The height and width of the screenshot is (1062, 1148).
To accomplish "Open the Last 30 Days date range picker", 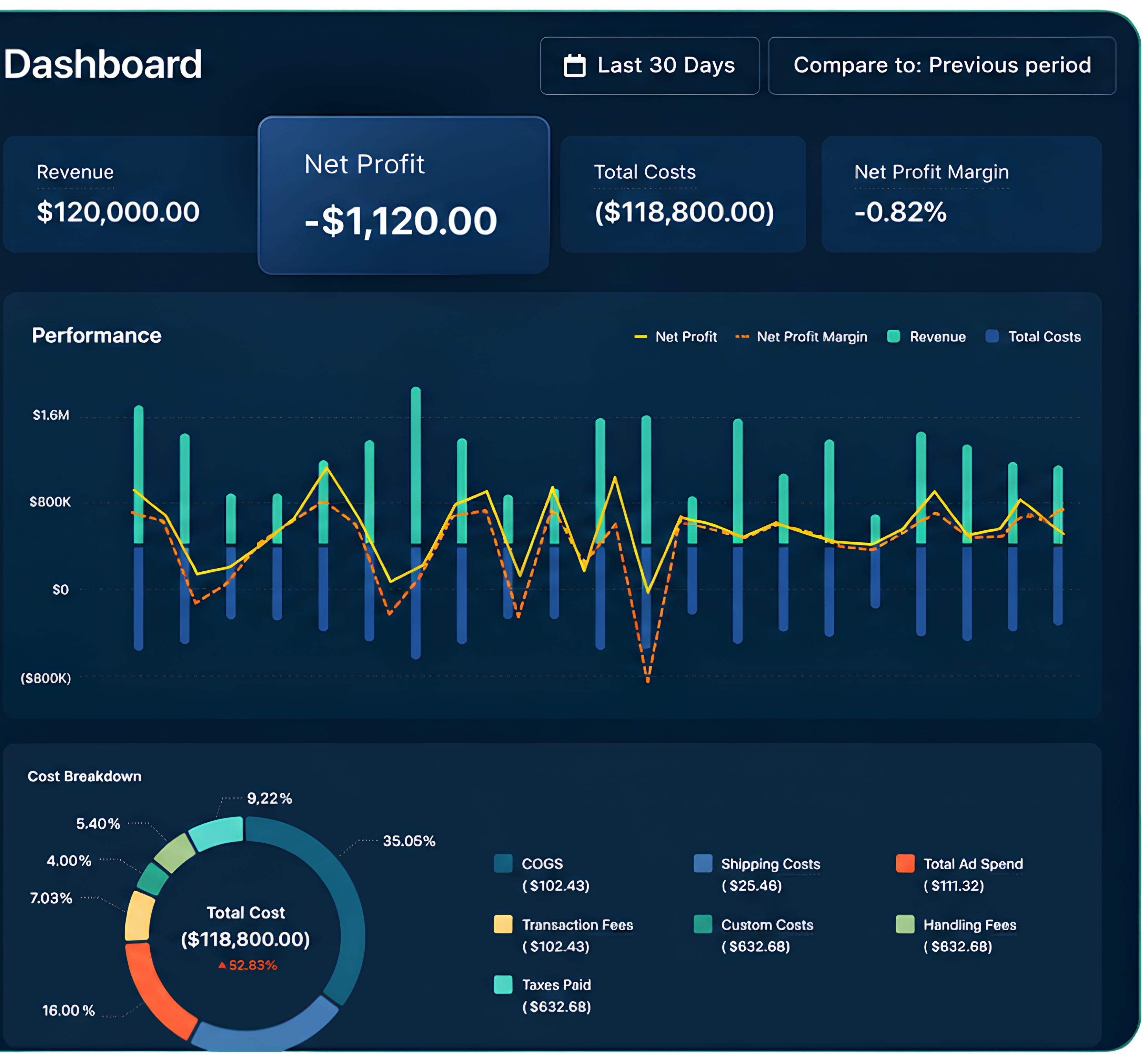I will pos(649,66).
